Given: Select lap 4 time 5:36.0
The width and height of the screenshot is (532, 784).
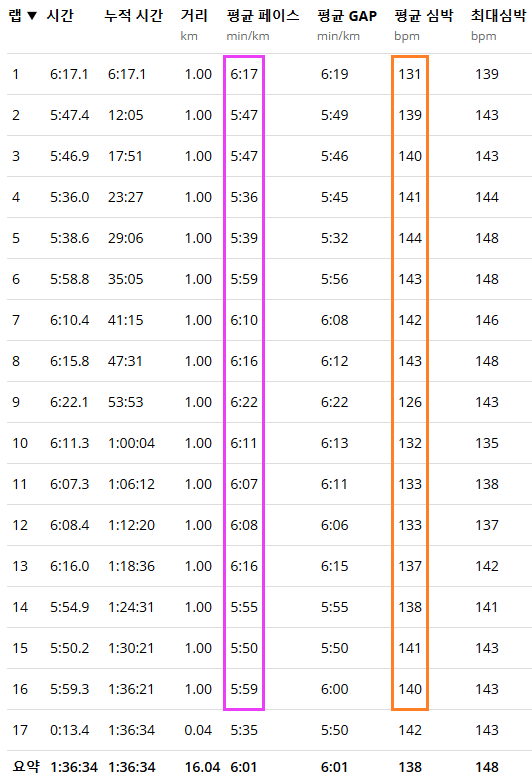Looking at the screenshot, I should pos(70,197).
